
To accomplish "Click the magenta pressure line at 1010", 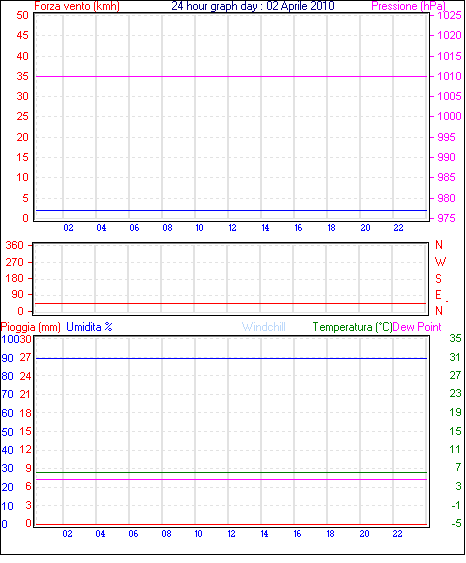I will [232, 76].
